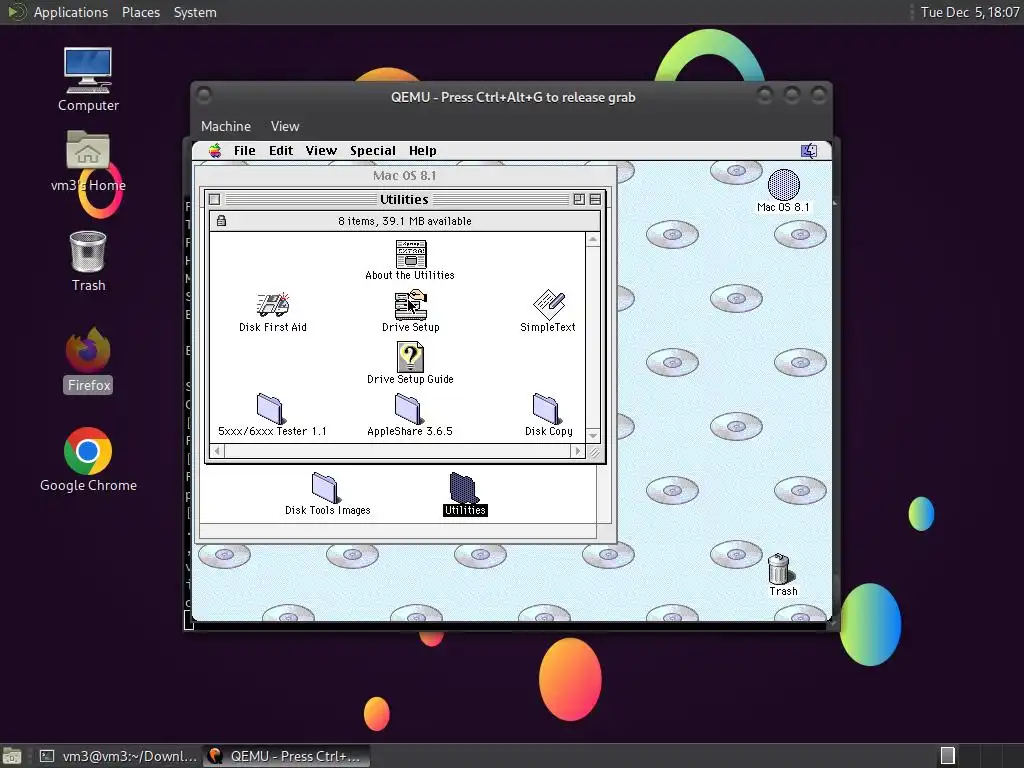Select the Drive Setup Guide icon
This screenshot has height=768, width=1024.
411,357
